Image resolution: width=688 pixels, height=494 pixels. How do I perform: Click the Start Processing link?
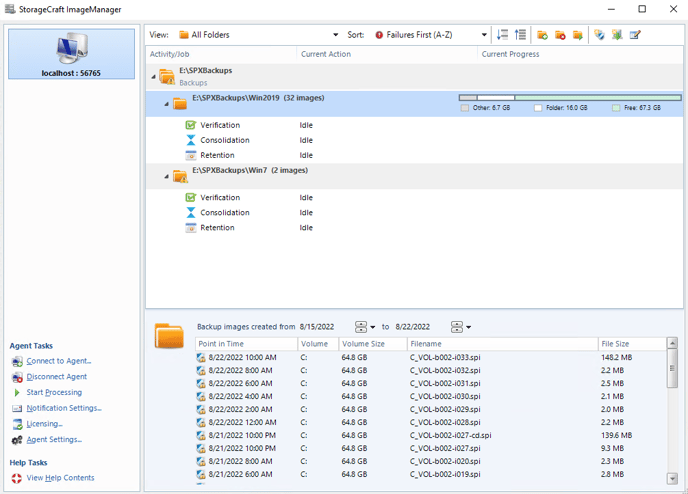pos(56,392)
